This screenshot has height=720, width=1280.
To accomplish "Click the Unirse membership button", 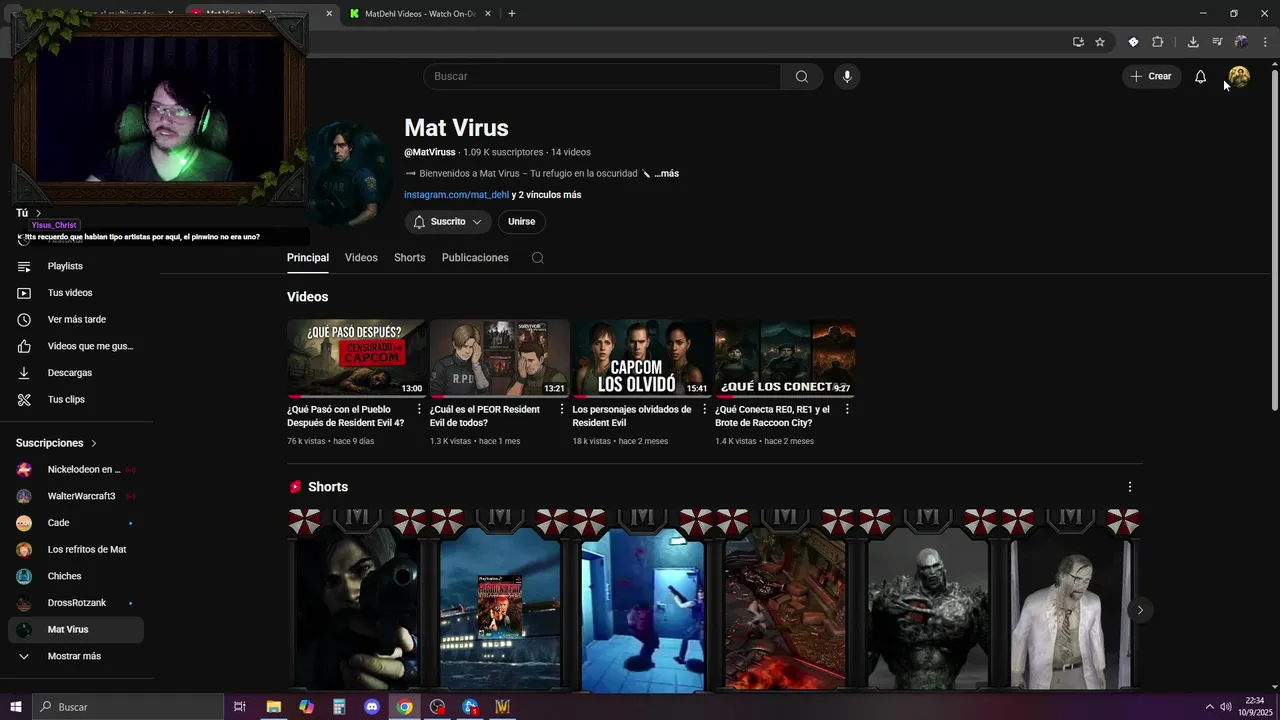I will tap(521, 222).
